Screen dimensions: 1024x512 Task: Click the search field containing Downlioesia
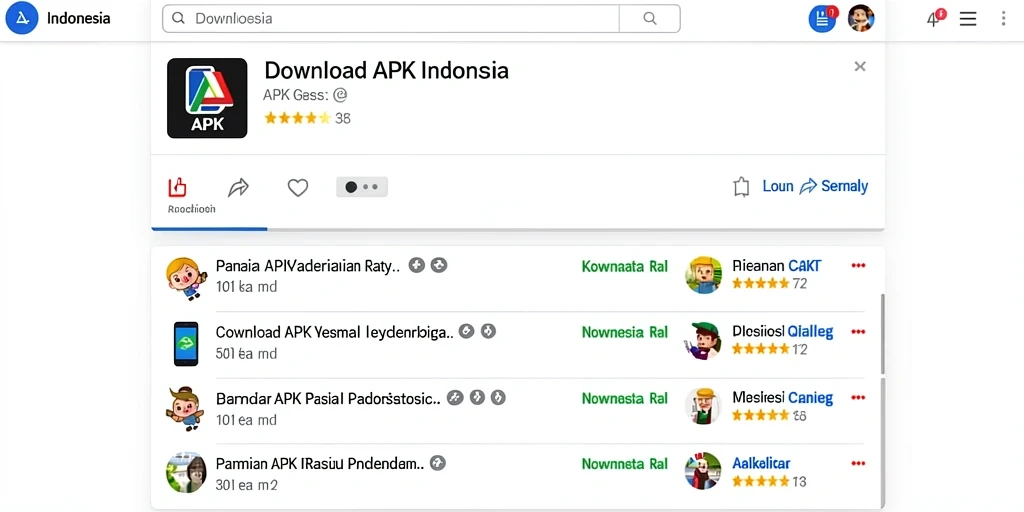(391, 18)
